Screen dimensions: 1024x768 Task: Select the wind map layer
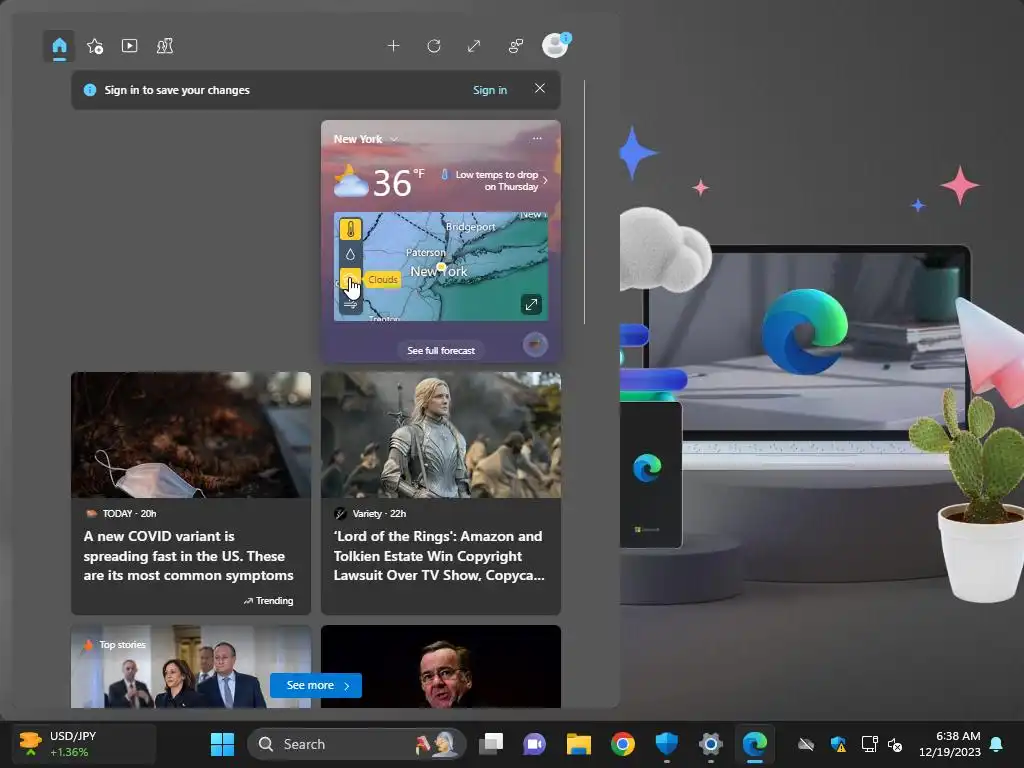click(351, 304)
